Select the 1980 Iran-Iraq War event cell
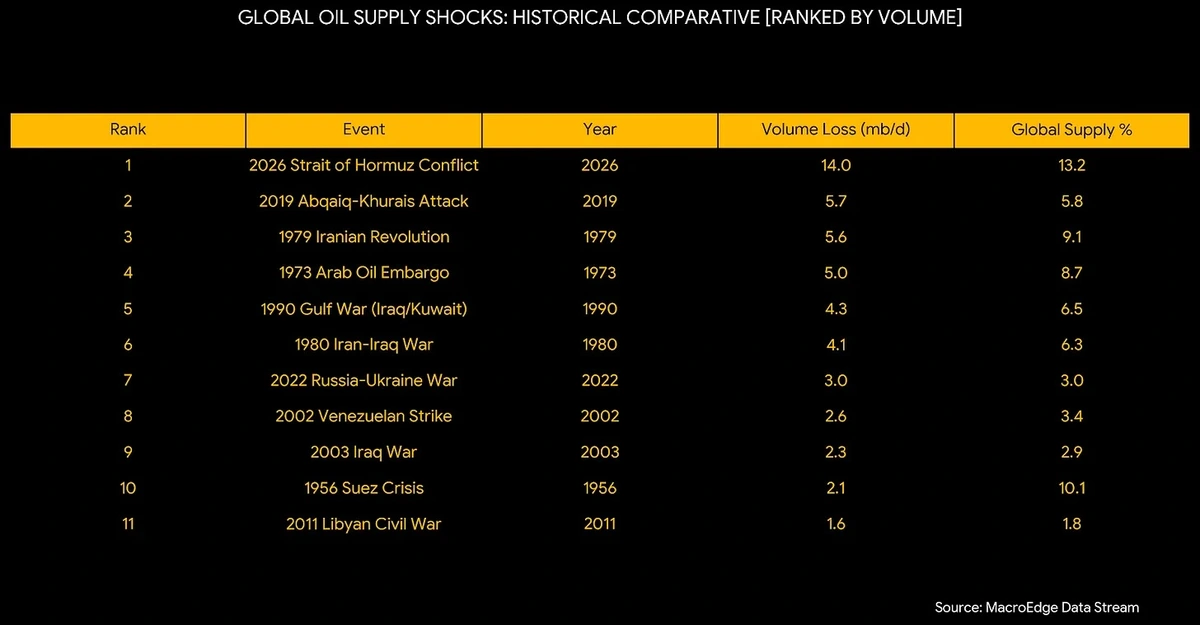Image resolution: width=1200 pixels, height=625 pixels. pos(363,345)
